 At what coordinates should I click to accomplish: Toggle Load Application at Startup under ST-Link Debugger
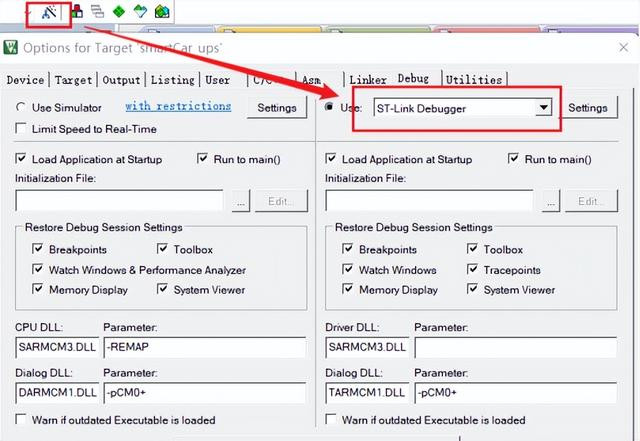331,158
